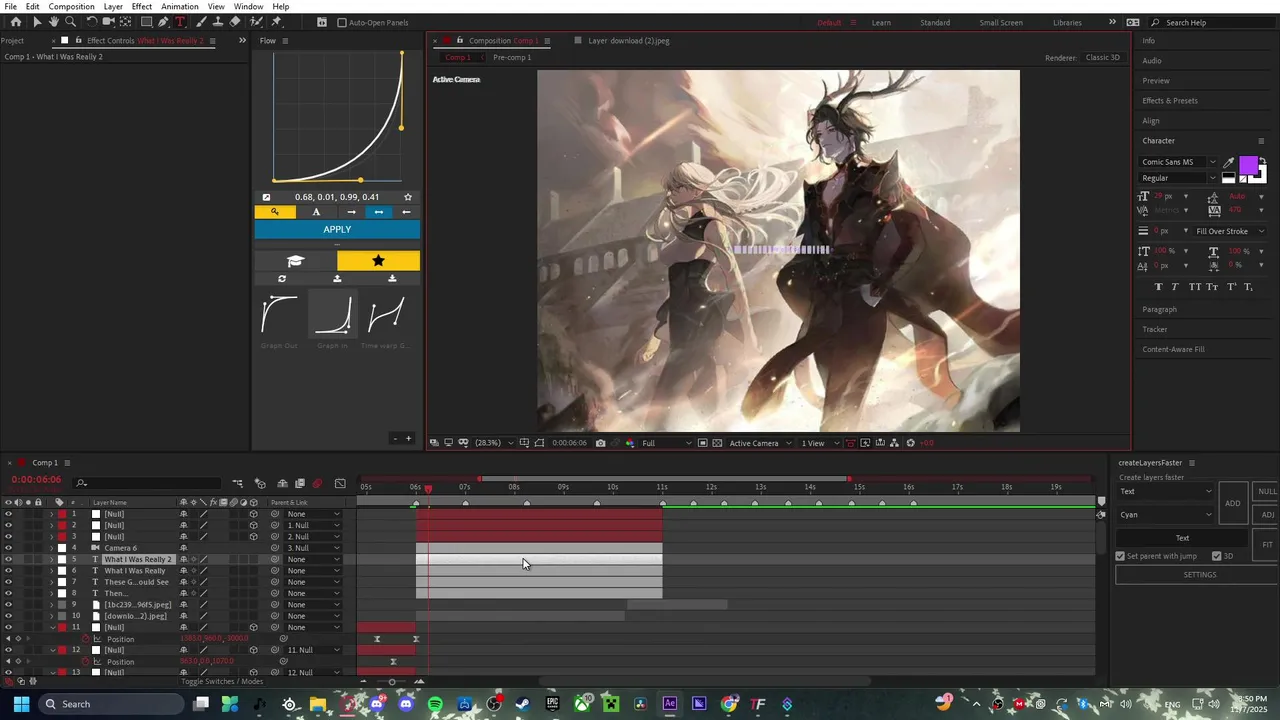Hide the What I Was Really 2 layer

8,559
